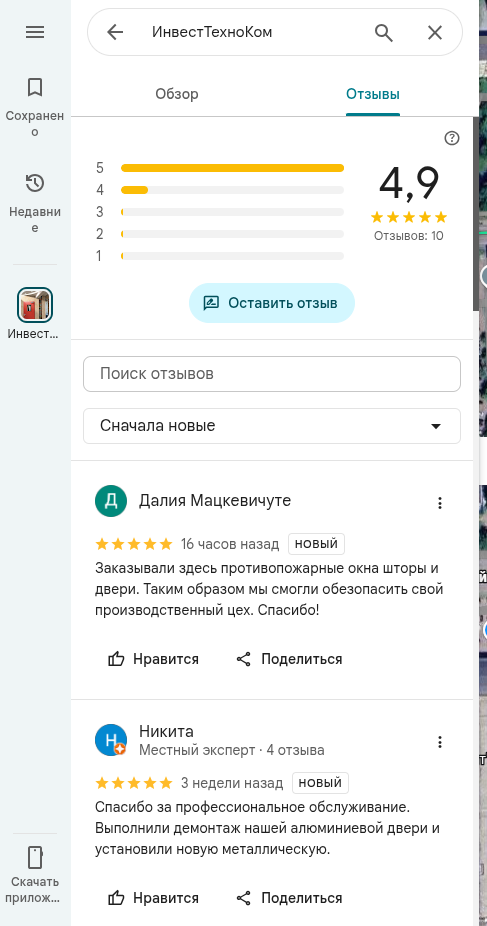Click the five-star row in Далия's review
Image resolution: width=487 pixels, height=926 pixels.
134,544
